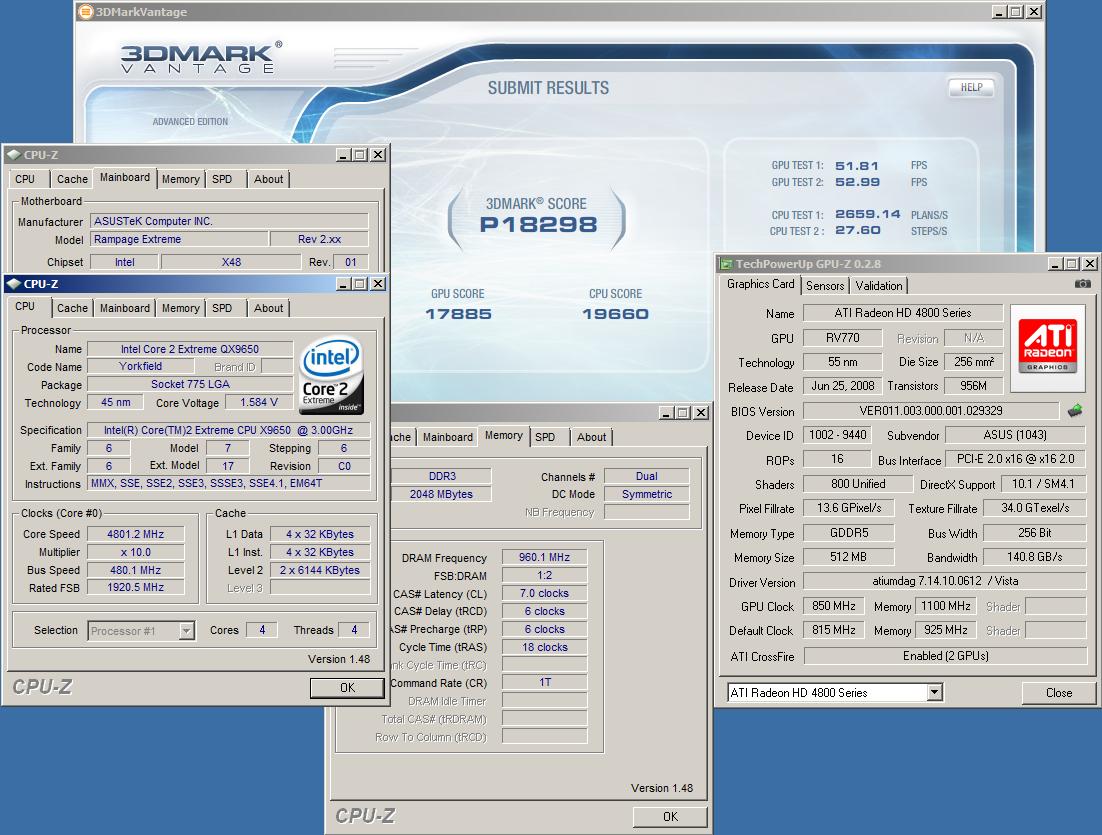Click the BIOS Version field in GPU-Z

coord(931,410)
